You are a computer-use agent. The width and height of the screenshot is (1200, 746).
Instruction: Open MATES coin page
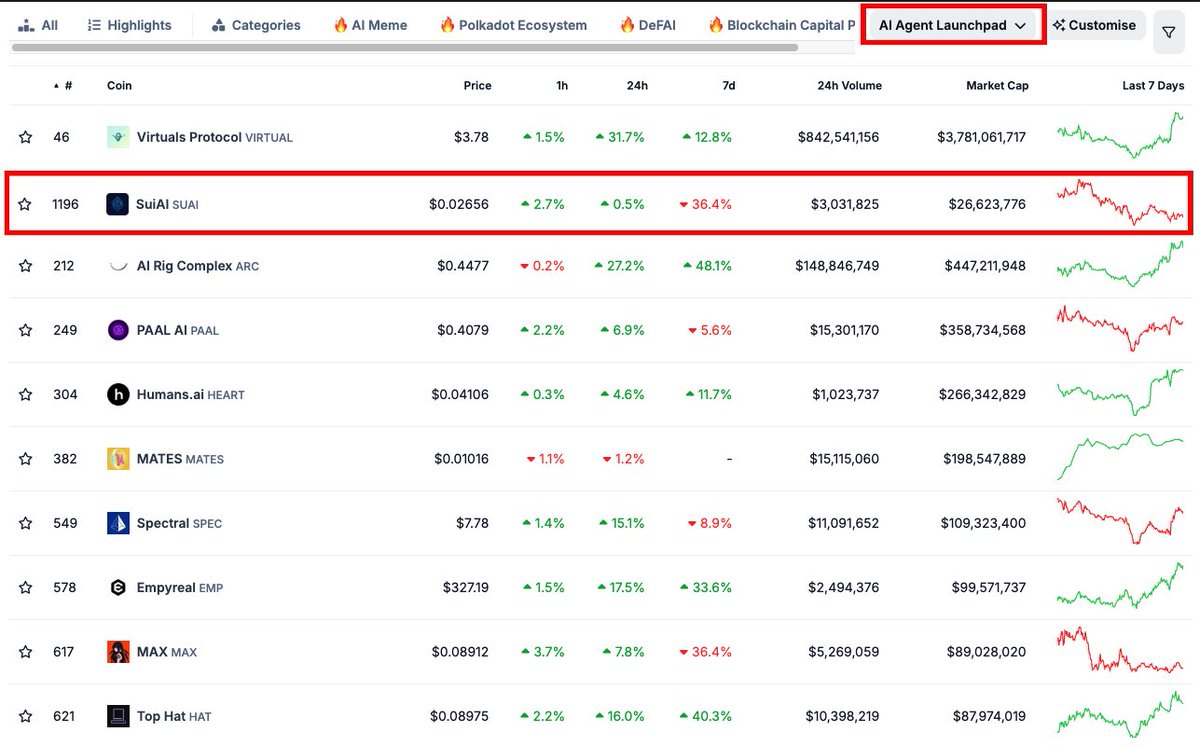[x=180, y=459]
